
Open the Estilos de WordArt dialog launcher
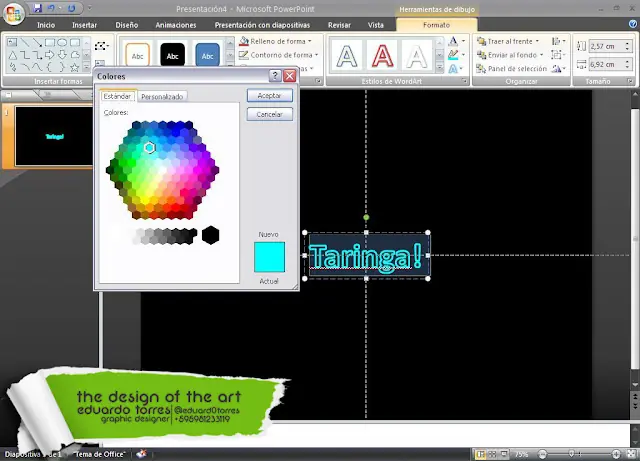(x=464, y=81)
